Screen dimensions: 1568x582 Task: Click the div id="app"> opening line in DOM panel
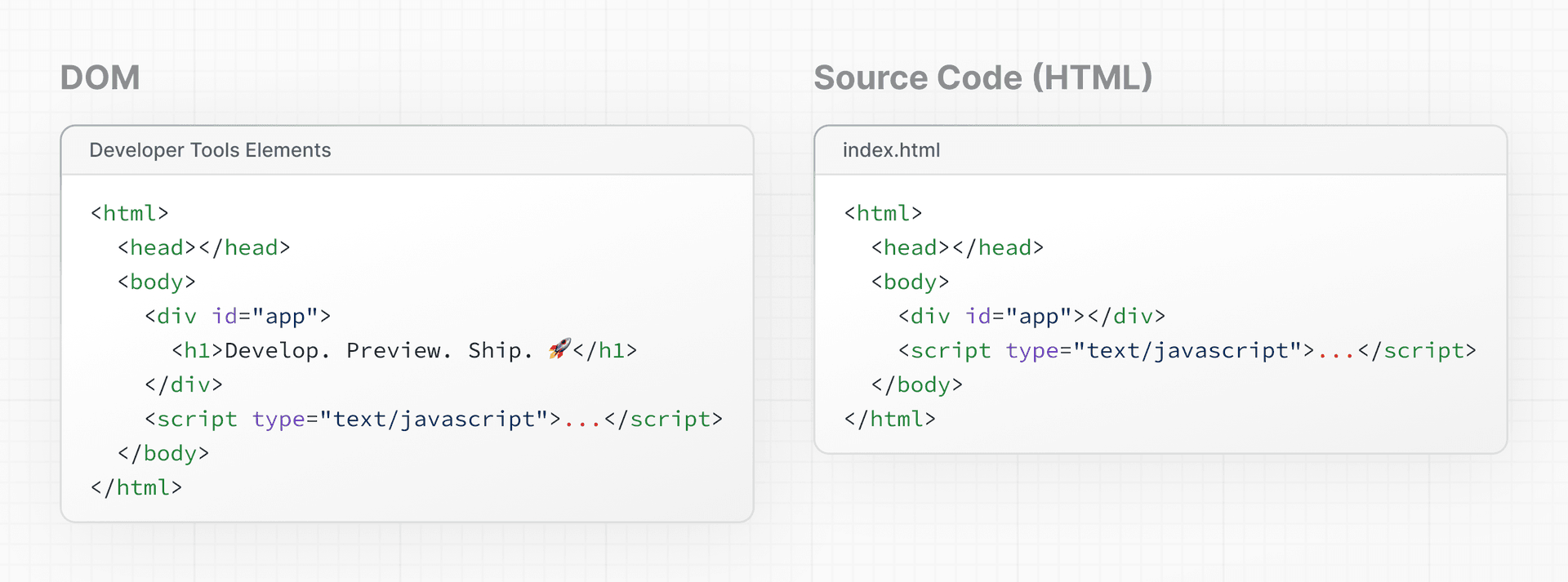point(238,317)
